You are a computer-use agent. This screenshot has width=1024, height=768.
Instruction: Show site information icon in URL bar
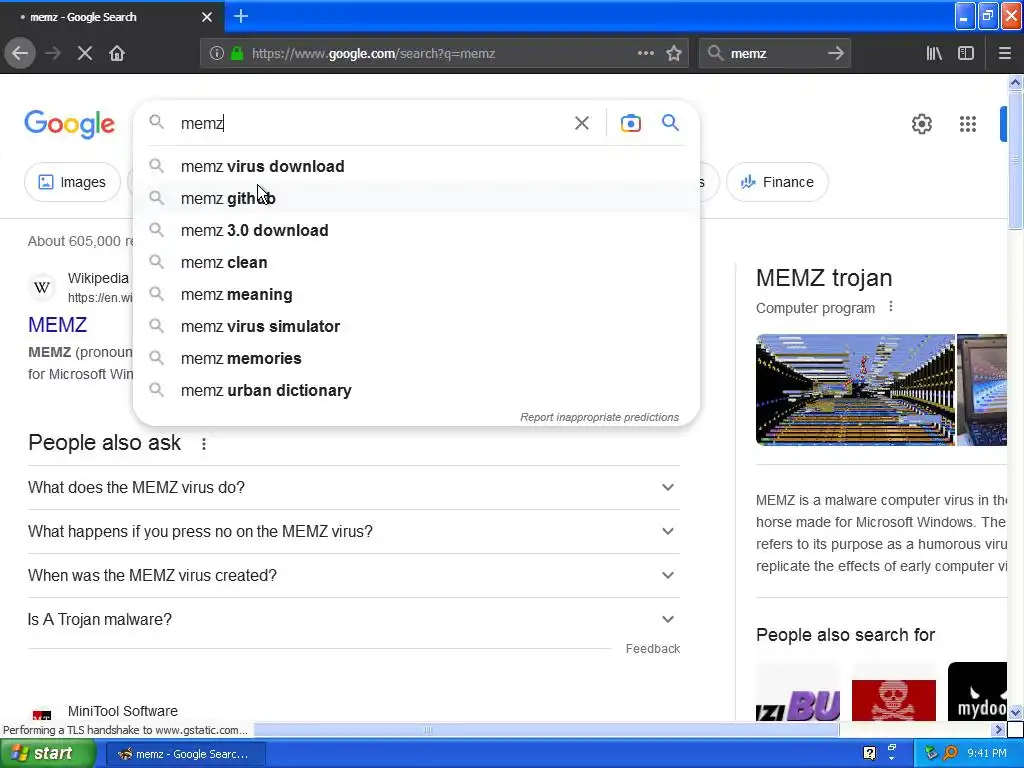[x=217, y=54]
